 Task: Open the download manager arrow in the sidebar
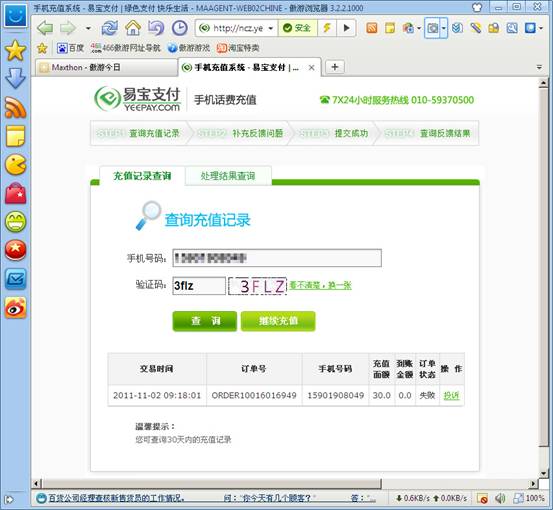[15, 78]
